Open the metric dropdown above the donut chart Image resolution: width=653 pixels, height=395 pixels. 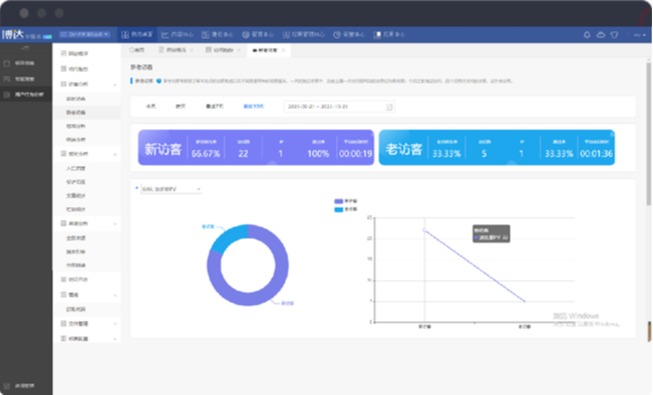coord(171,189)
